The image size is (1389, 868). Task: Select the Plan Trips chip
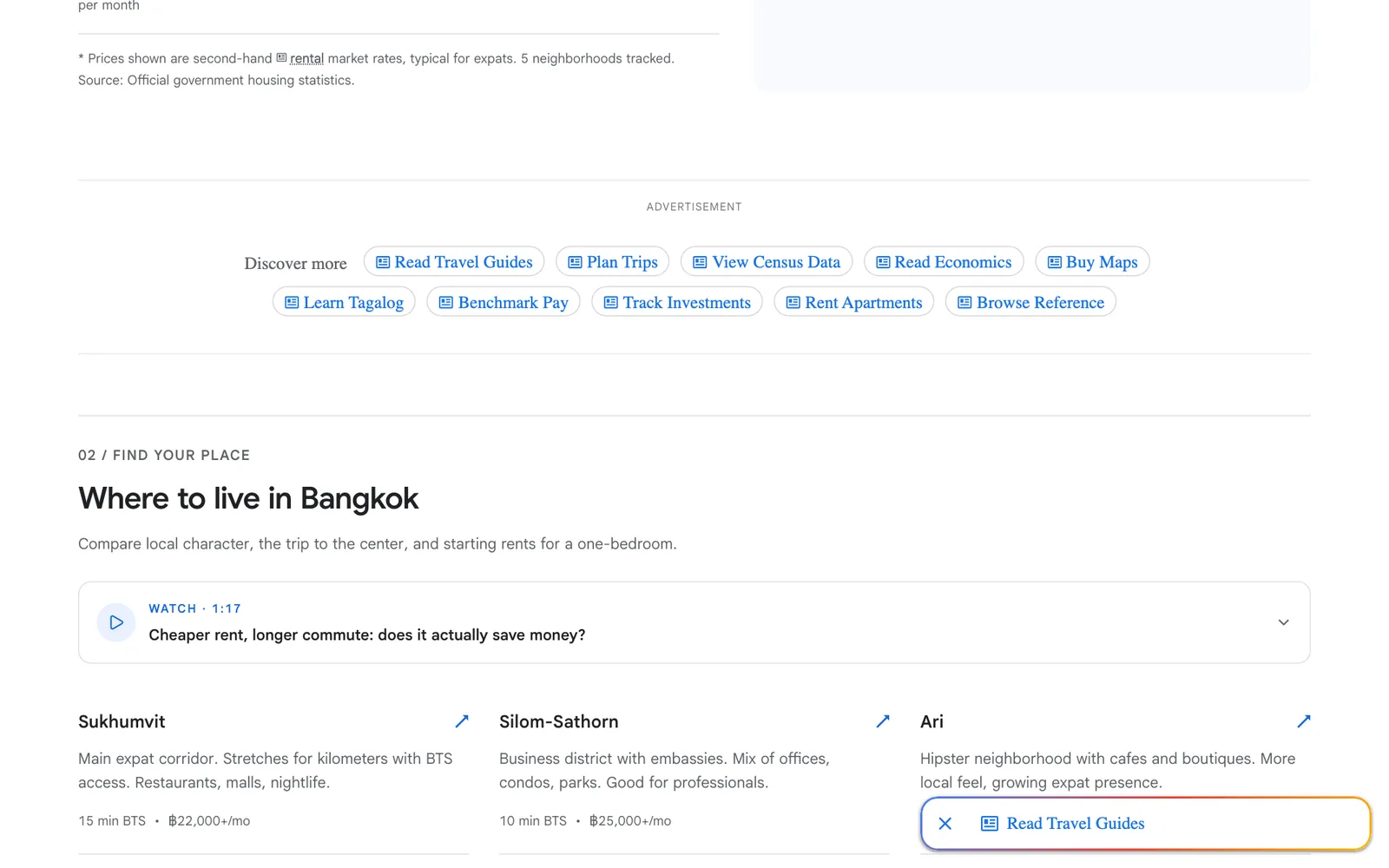(x=613, y=262)
